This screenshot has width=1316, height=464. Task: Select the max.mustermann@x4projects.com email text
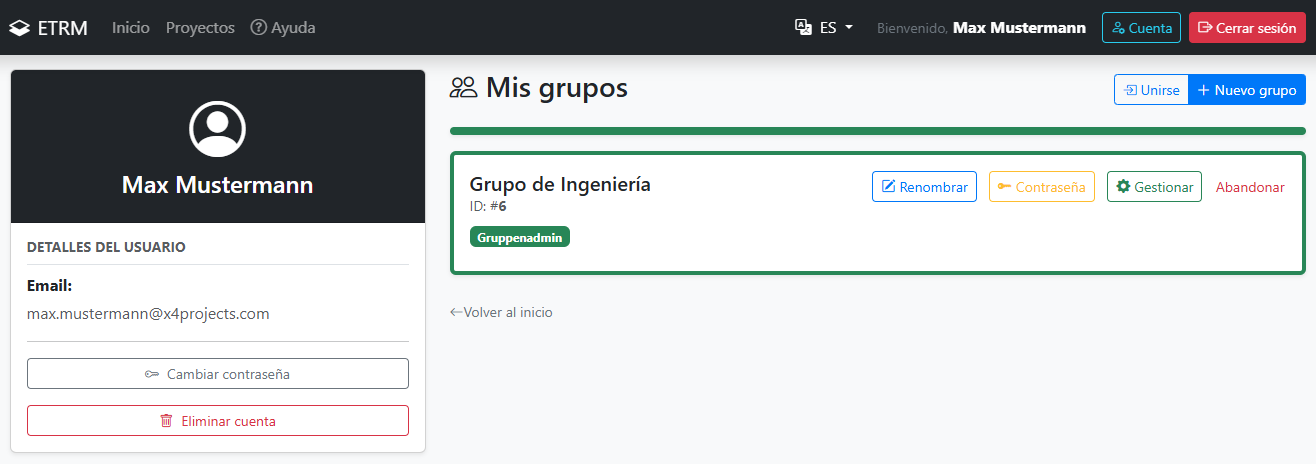148,314
